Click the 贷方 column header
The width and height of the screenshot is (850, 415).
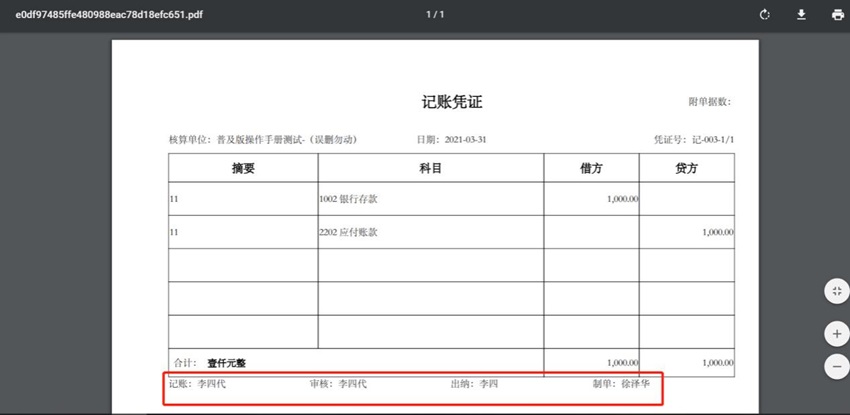(x=686, y=168)
